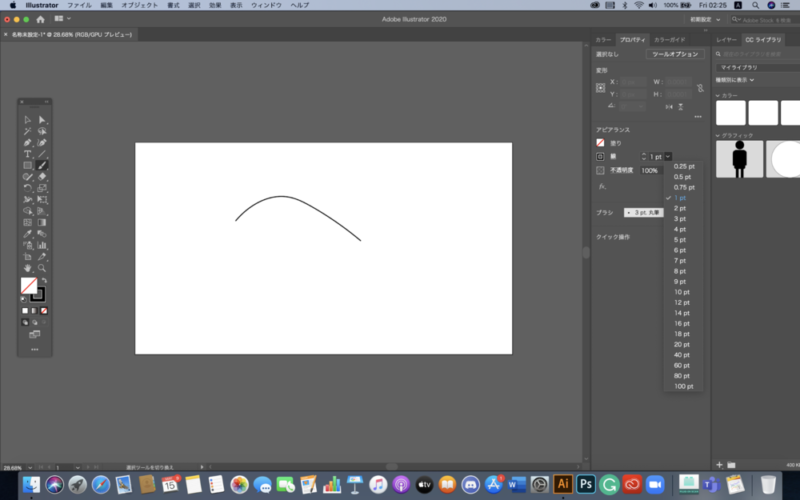Click the fx effects button
800x500 pixels.
(x=602, y=187)
